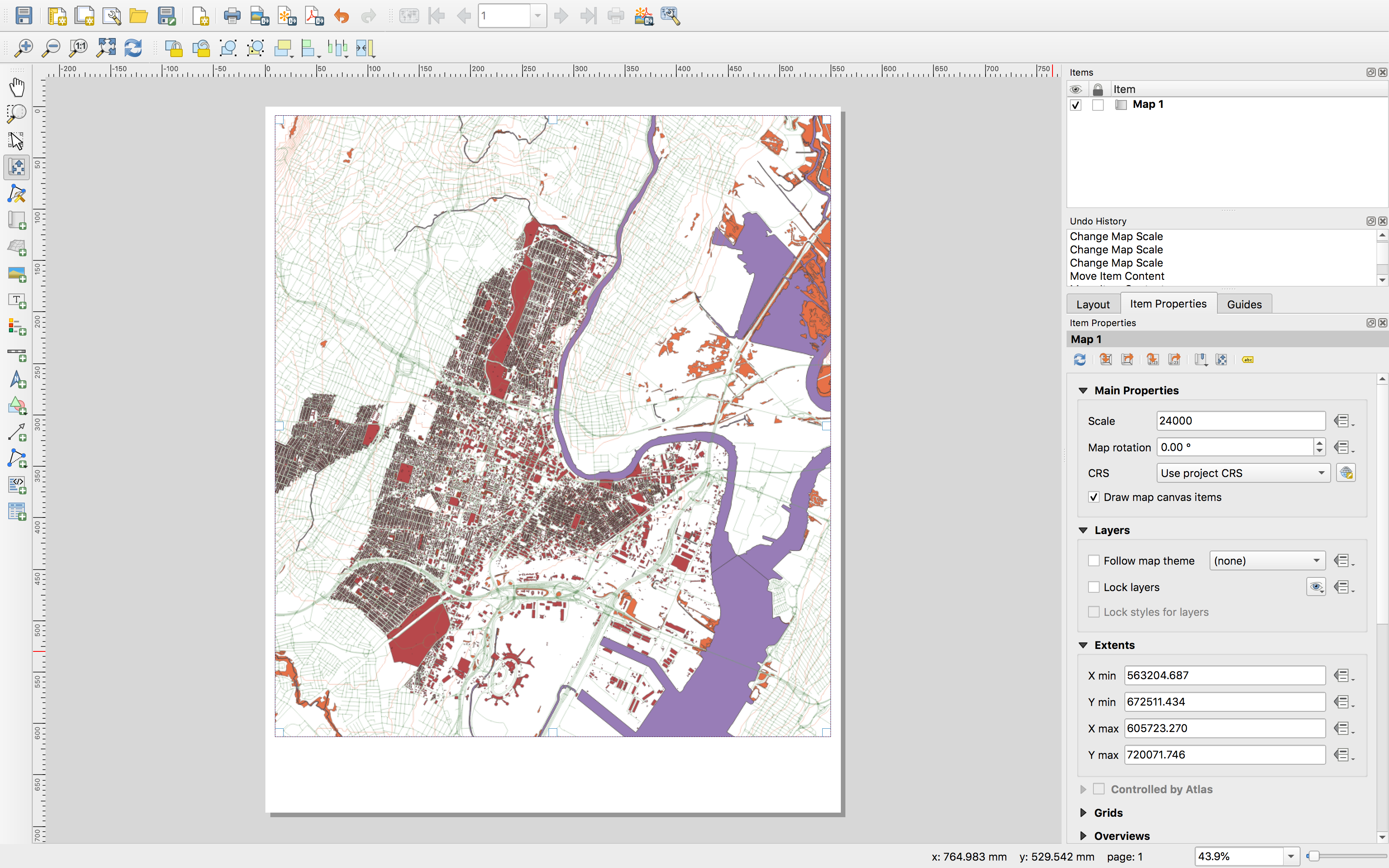Click the Undo arrow in toolbar
1389x868 pixels.
(x=341, y=16)
